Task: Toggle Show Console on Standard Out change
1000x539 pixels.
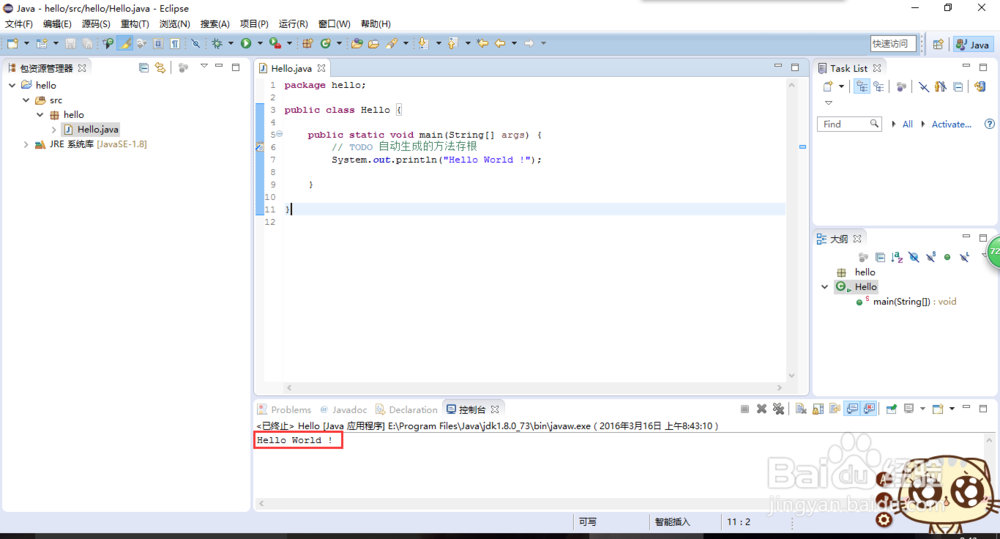Action: pos(852,409)
